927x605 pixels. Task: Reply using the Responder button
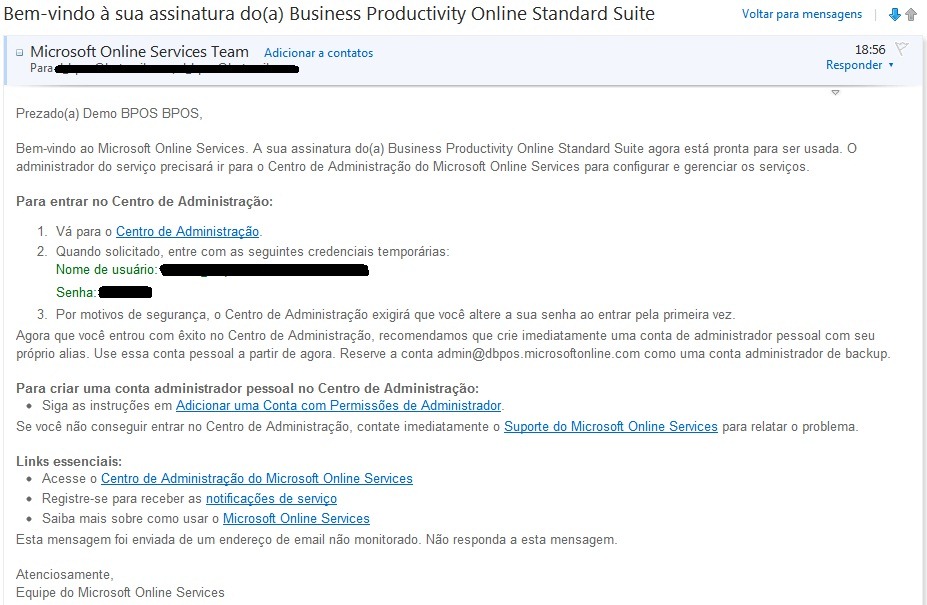[853, 65]
